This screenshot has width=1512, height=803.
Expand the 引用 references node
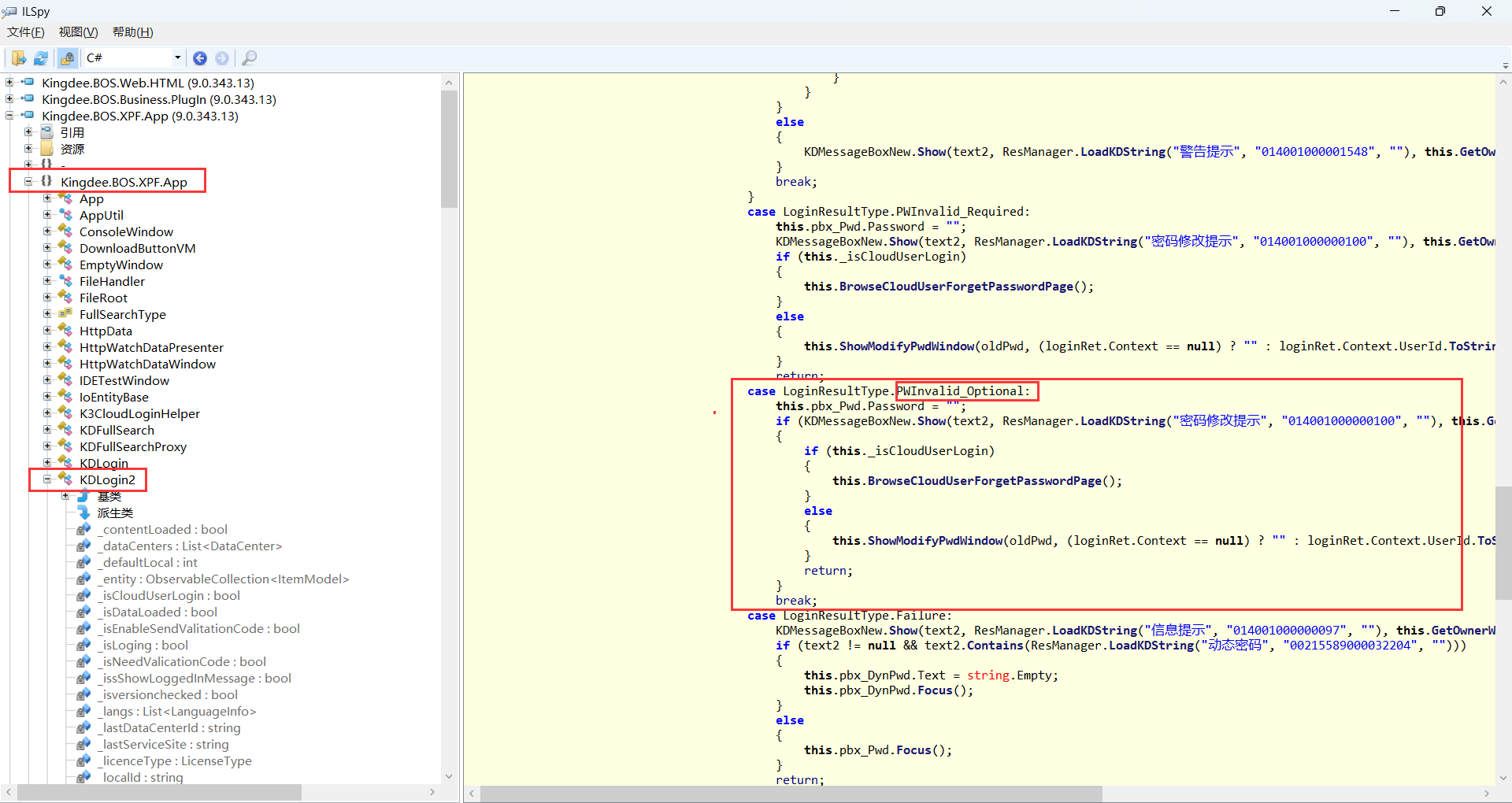(28, 131)
